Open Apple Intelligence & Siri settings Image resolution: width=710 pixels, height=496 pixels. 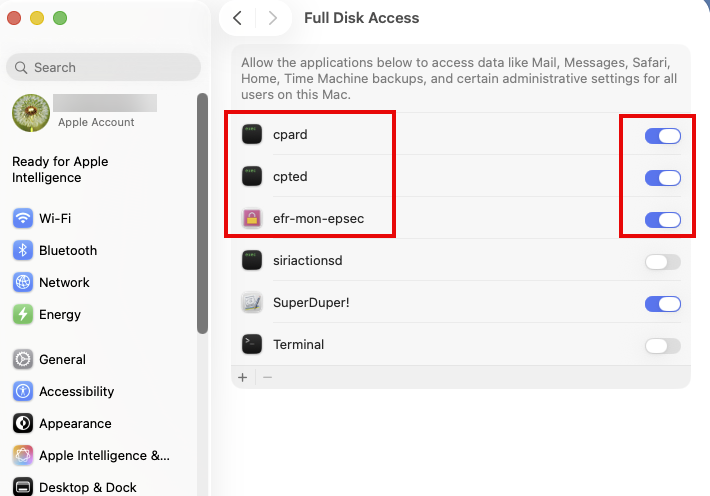click(x=103, y=455)
